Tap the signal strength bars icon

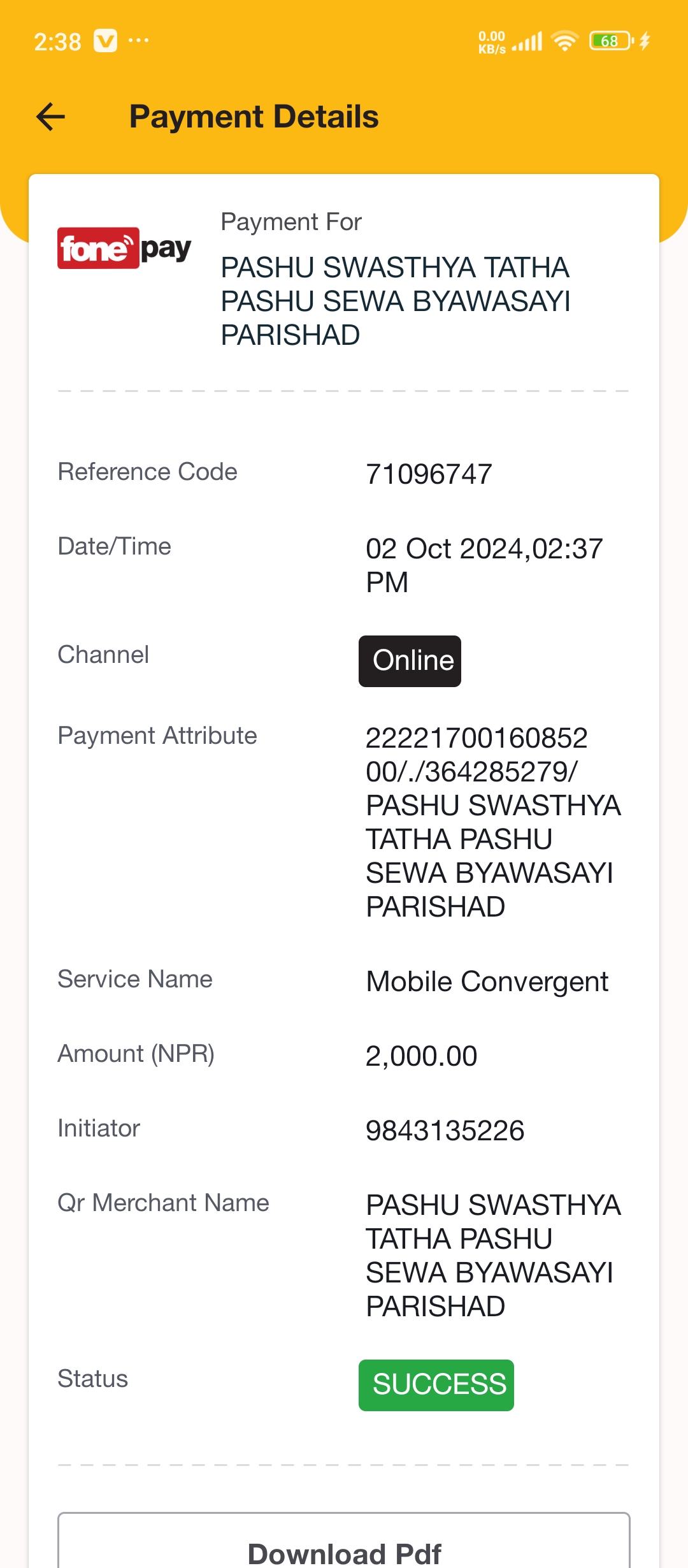tap(527, 41)
